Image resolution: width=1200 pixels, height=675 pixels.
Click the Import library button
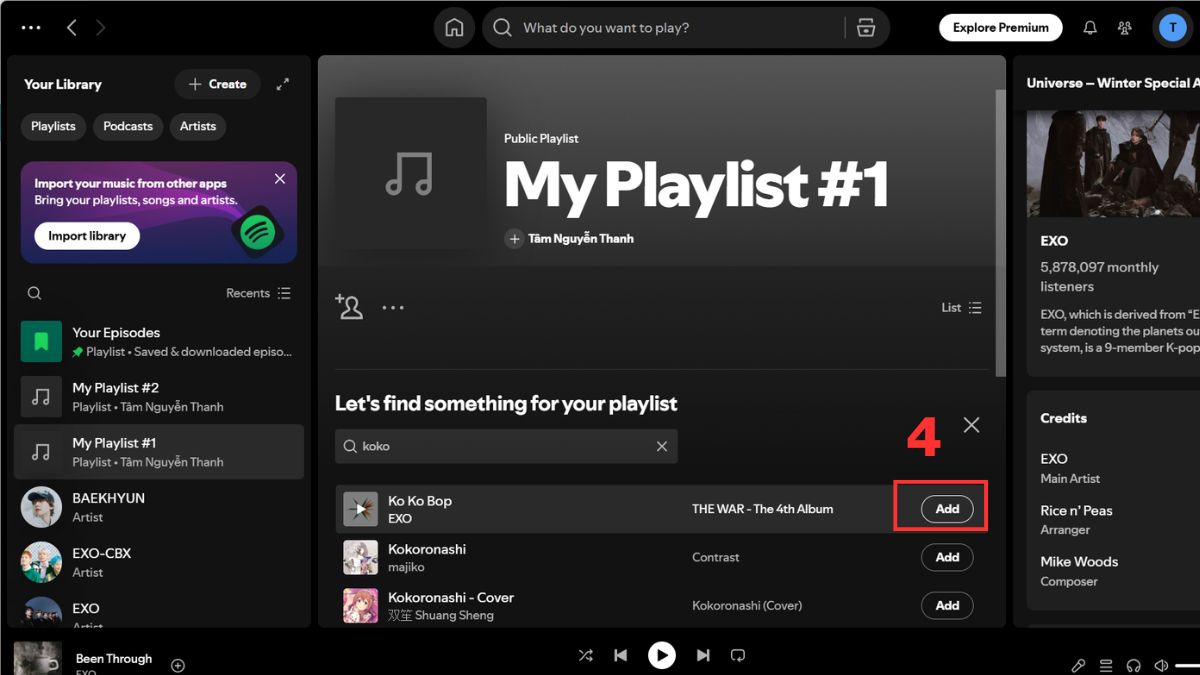tap(87, 236)
